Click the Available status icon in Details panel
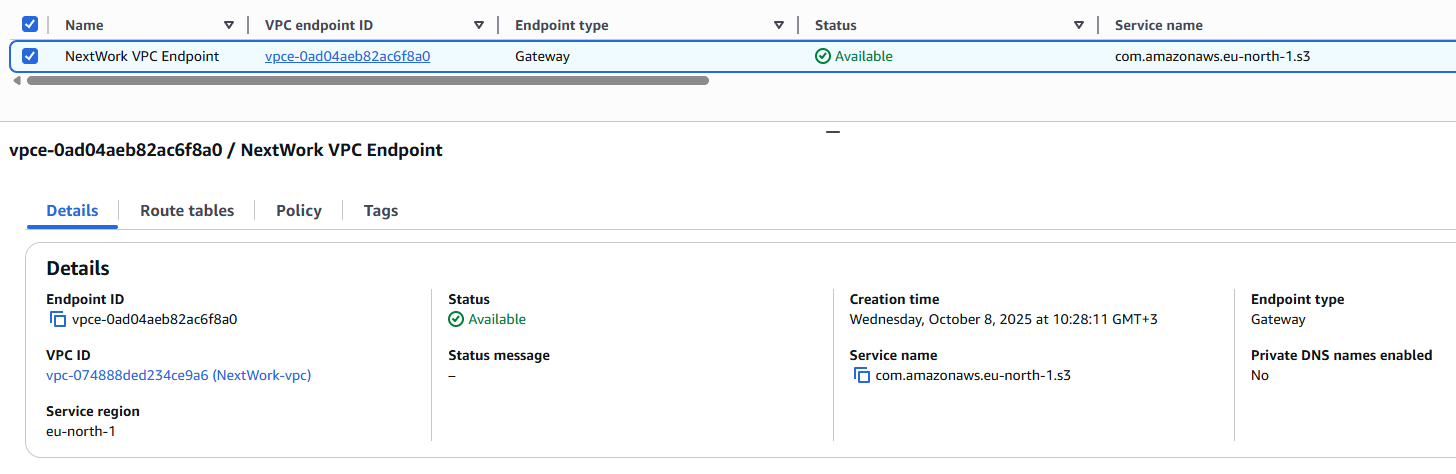1456x474 pixels. (456, 320)
